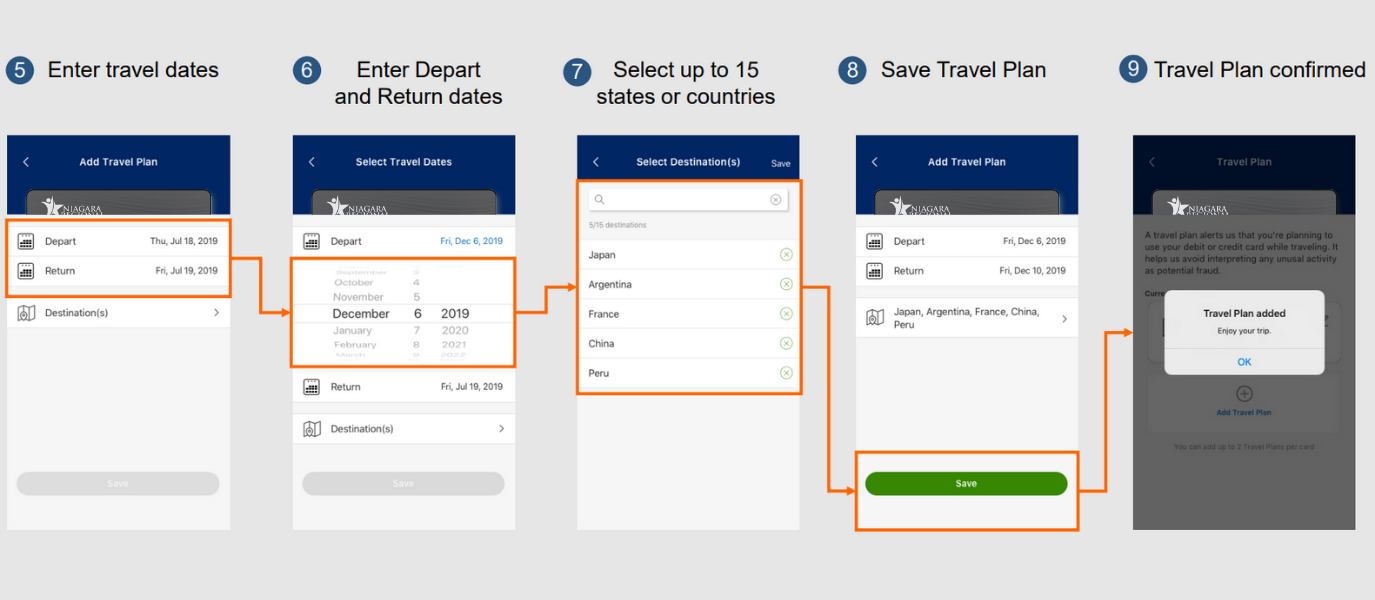Remove Japan from selected destinations
Screen dimensions: 1375x600
coord(786,255)
